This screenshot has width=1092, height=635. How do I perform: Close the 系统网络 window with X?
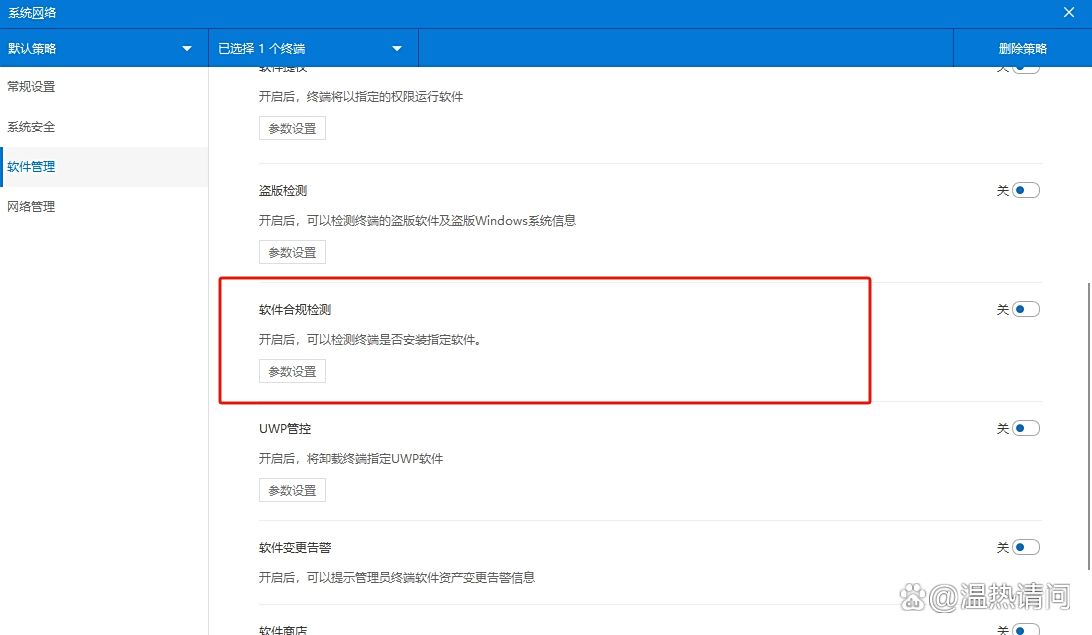1069,13
